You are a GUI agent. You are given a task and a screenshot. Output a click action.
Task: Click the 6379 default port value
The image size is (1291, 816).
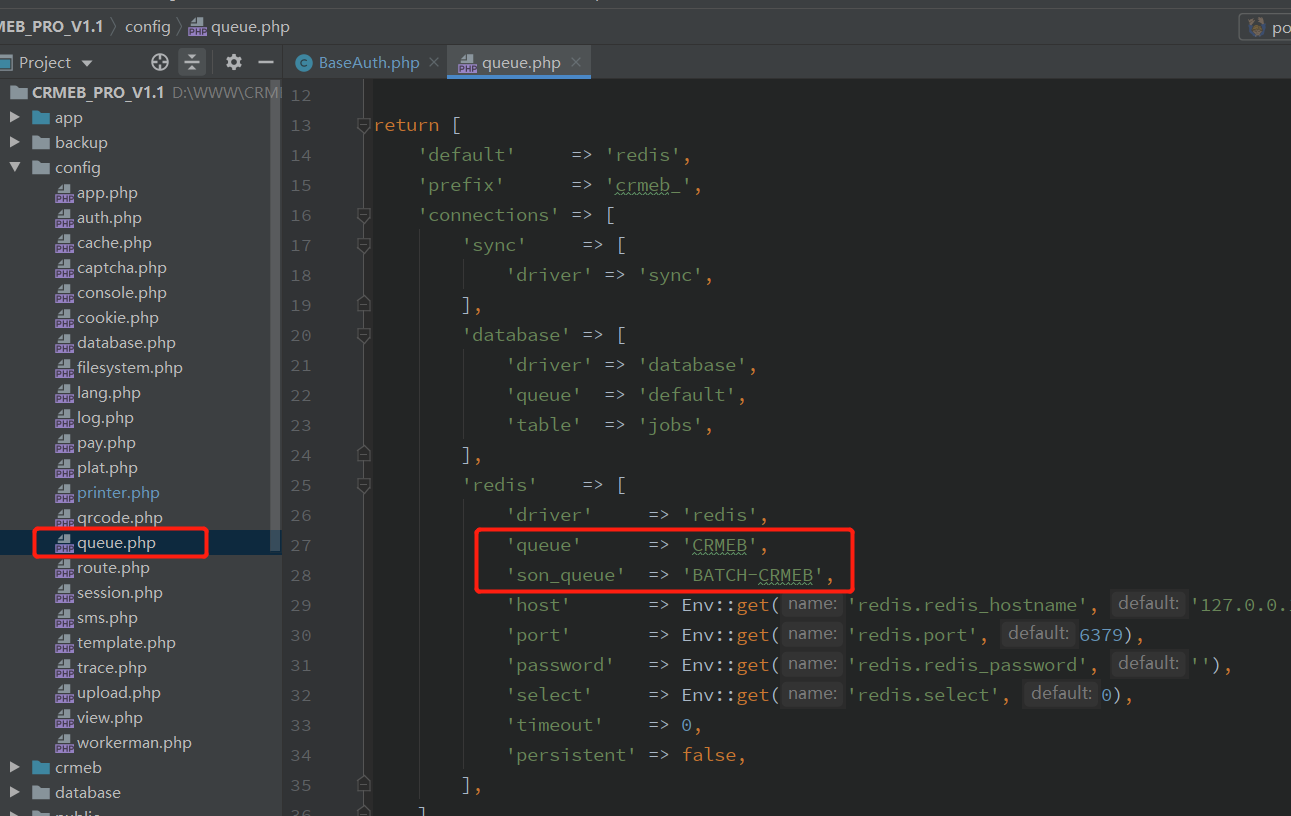pos(1101,635)
